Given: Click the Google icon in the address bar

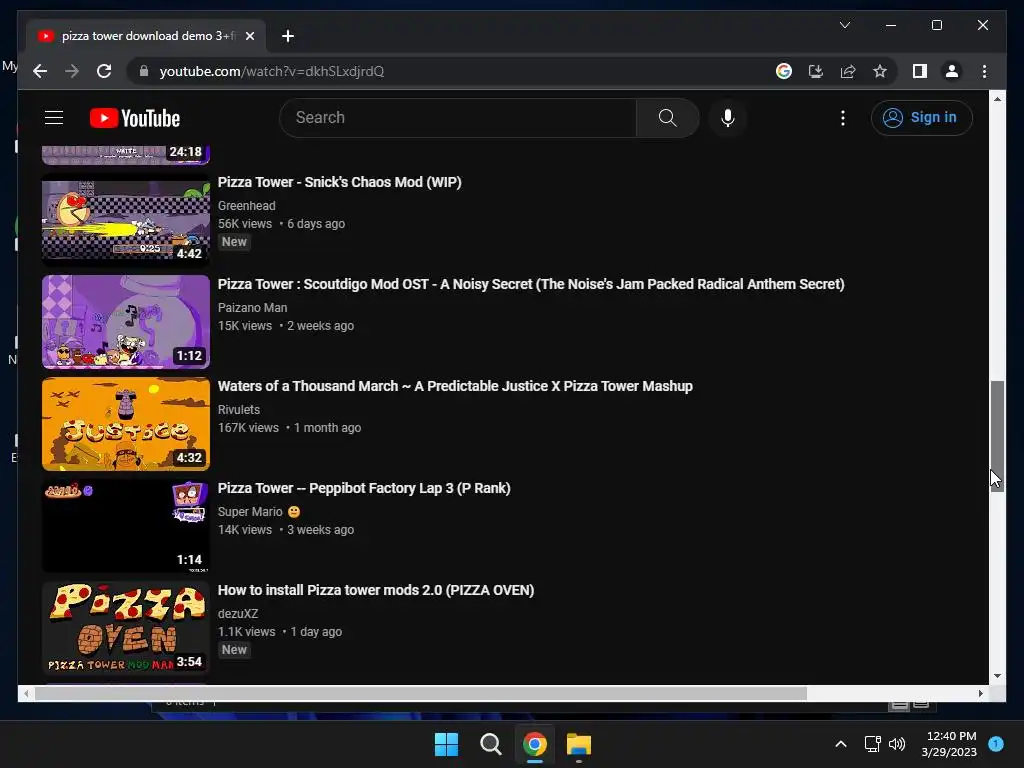Looking at the screenshot, I should [784, 71].
